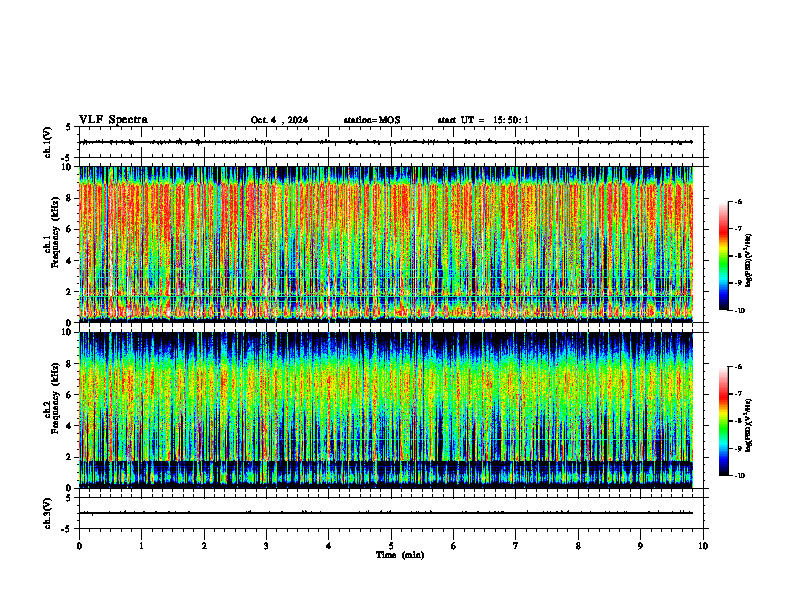Click the "-9" tick on ch.1 colorbar

pyautogui.click(x=738, y=283)
